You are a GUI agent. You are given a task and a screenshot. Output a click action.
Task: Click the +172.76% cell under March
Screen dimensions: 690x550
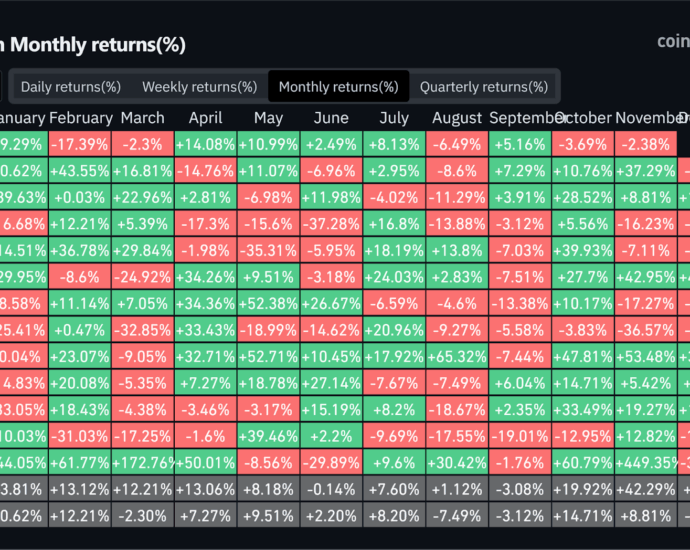[x=143, y=460]
